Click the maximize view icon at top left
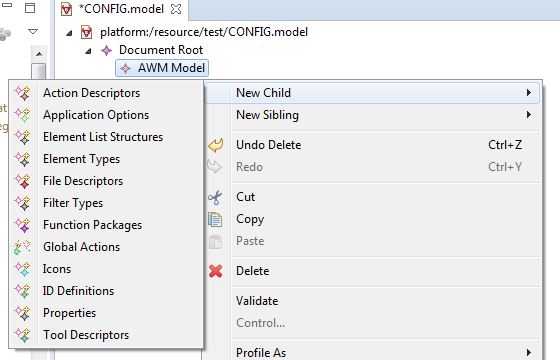Screen dimensions: 560x360 (x=30, y=8)
